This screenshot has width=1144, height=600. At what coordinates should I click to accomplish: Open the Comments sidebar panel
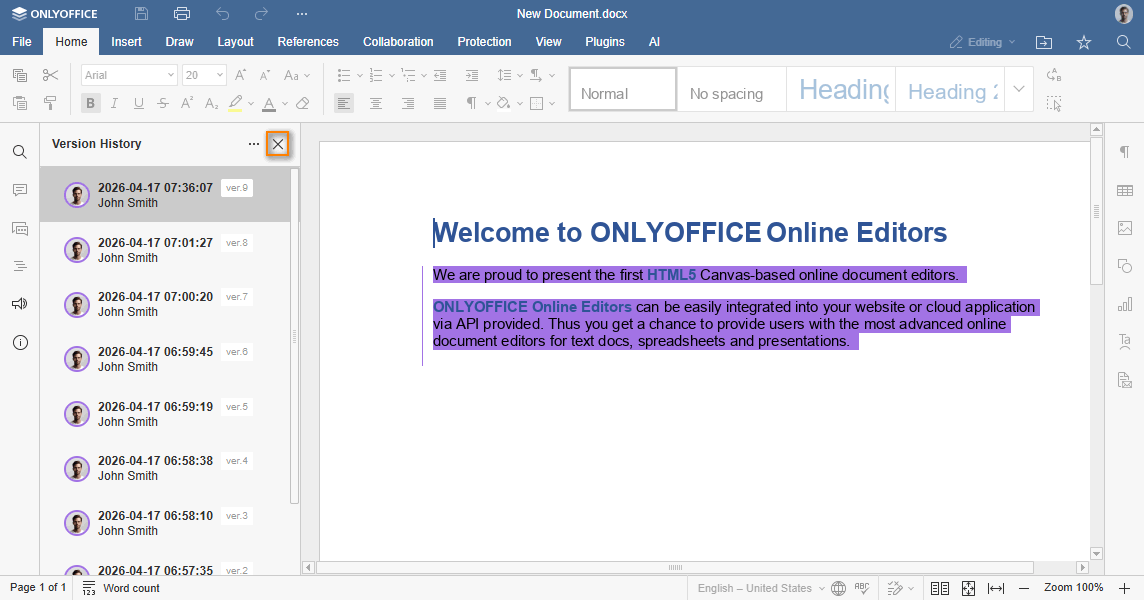coord(20,190)
